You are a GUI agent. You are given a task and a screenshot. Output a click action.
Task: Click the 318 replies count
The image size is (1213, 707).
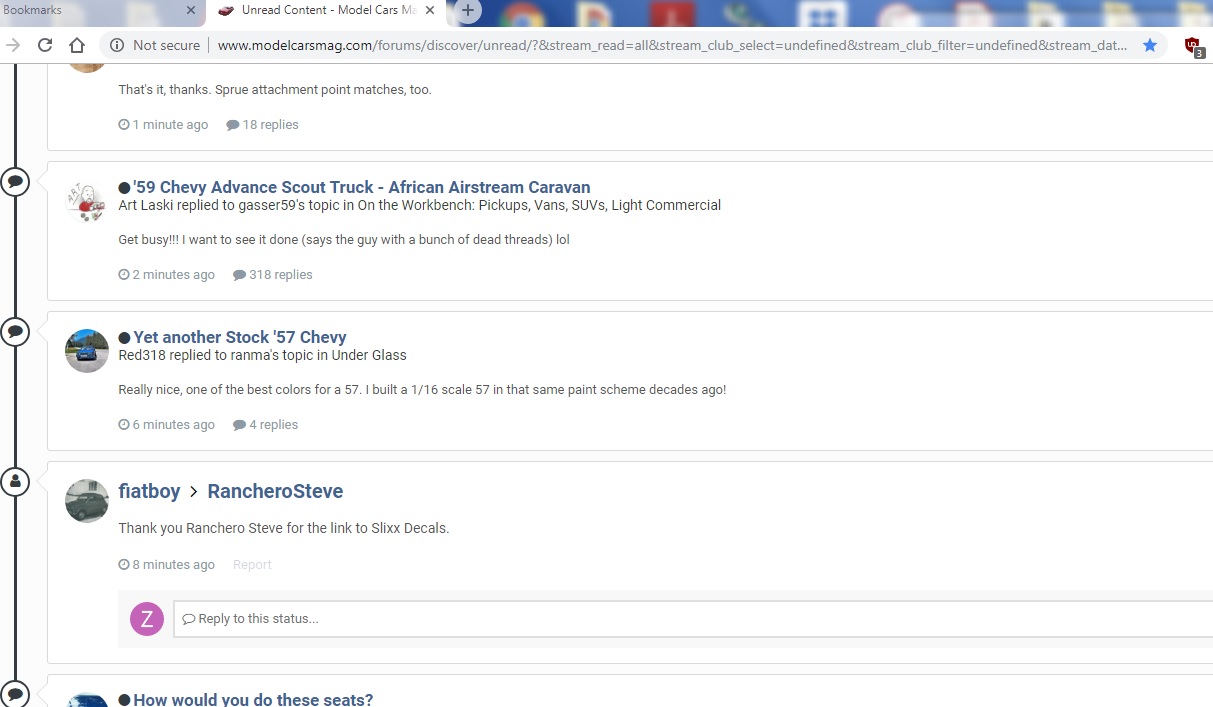tap(273, 275)
